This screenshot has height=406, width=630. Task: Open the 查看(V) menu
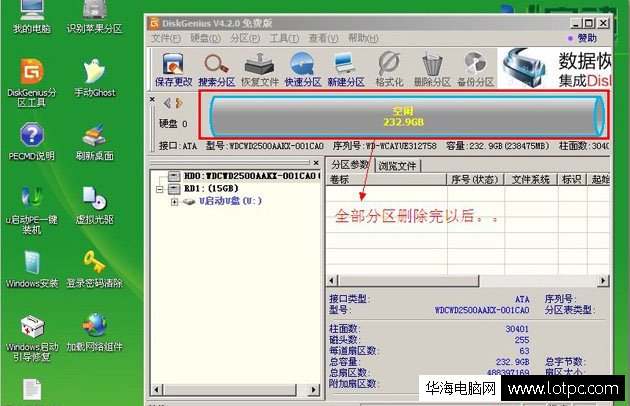(x=323, y=38)
